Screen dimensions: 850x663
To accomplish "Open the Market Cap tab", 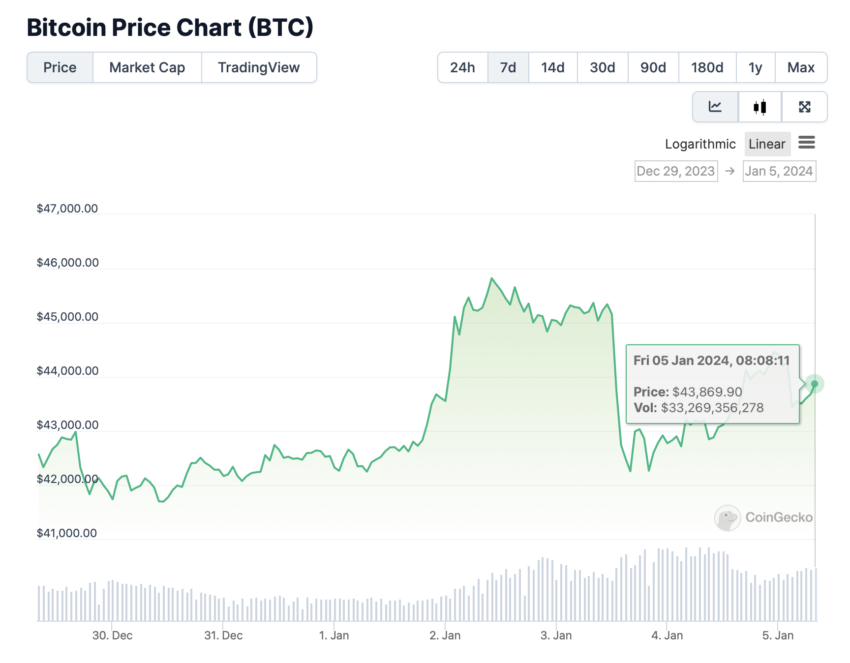I will pyautogui.click(x=147, y=68).
